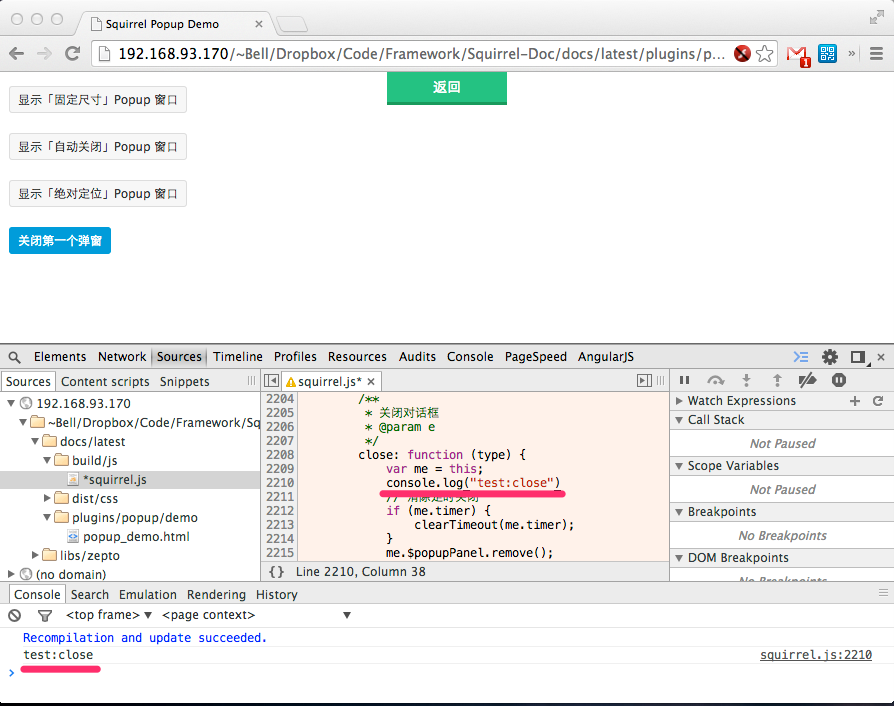The image size is (894, 706).
Task: Expand the (no domain) node
Action: [x=11, y=574]
